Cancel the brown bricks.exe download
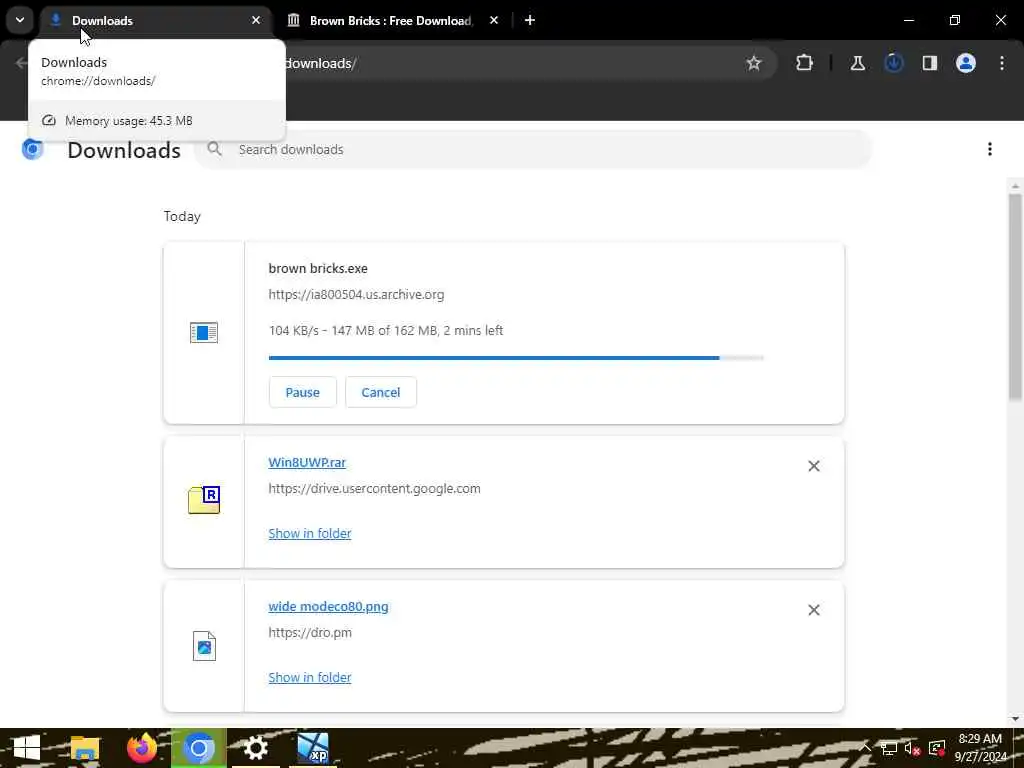Screen dimensions: 1024x768 coord(381,392)
